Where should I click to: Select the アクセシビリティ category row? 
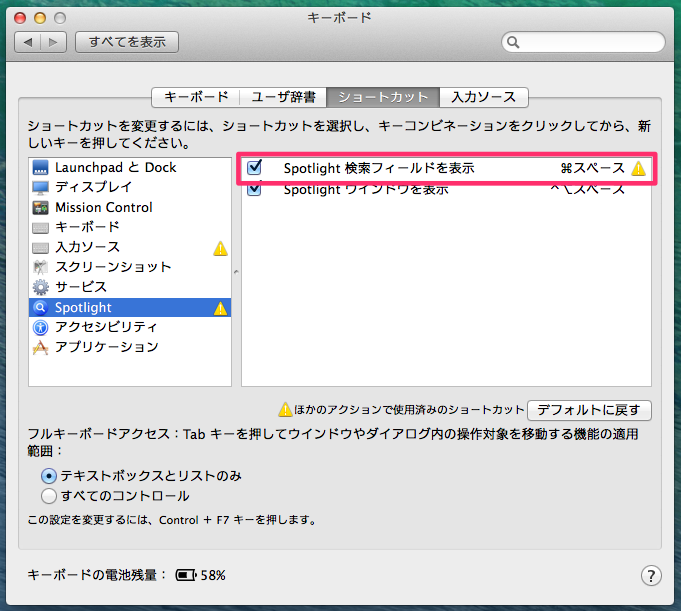coord(130,327)
